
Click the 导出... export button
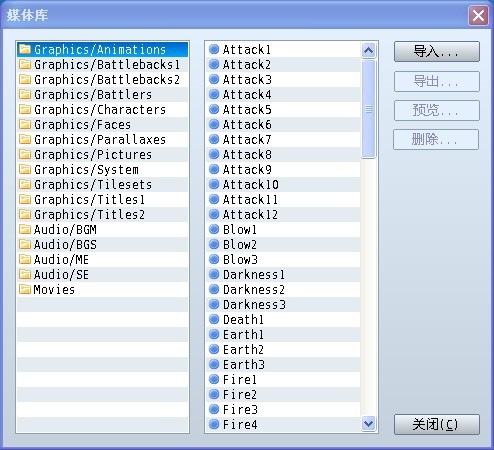point(437,81)
